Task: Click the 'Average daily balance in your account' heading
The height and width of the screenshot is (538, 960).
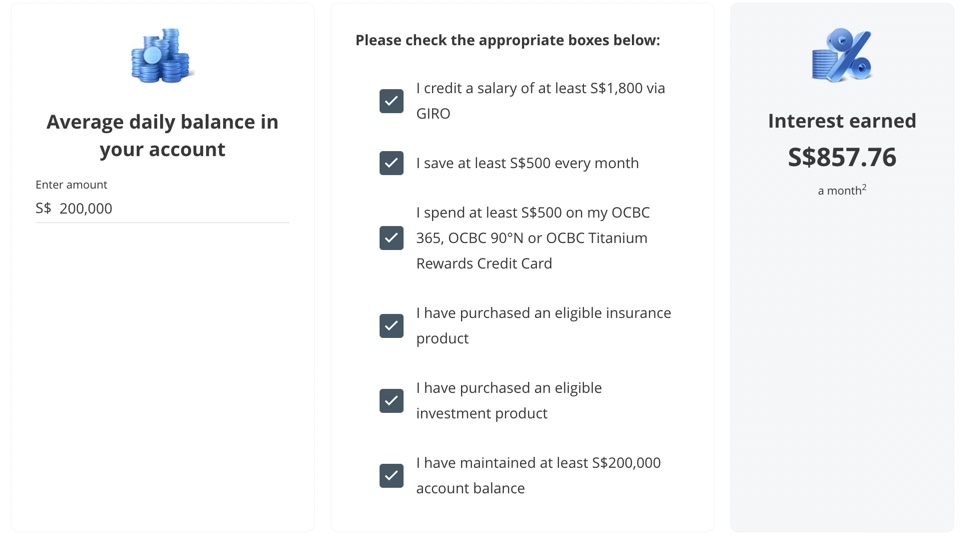Action: pyautogui.click(x=162, y=135)
